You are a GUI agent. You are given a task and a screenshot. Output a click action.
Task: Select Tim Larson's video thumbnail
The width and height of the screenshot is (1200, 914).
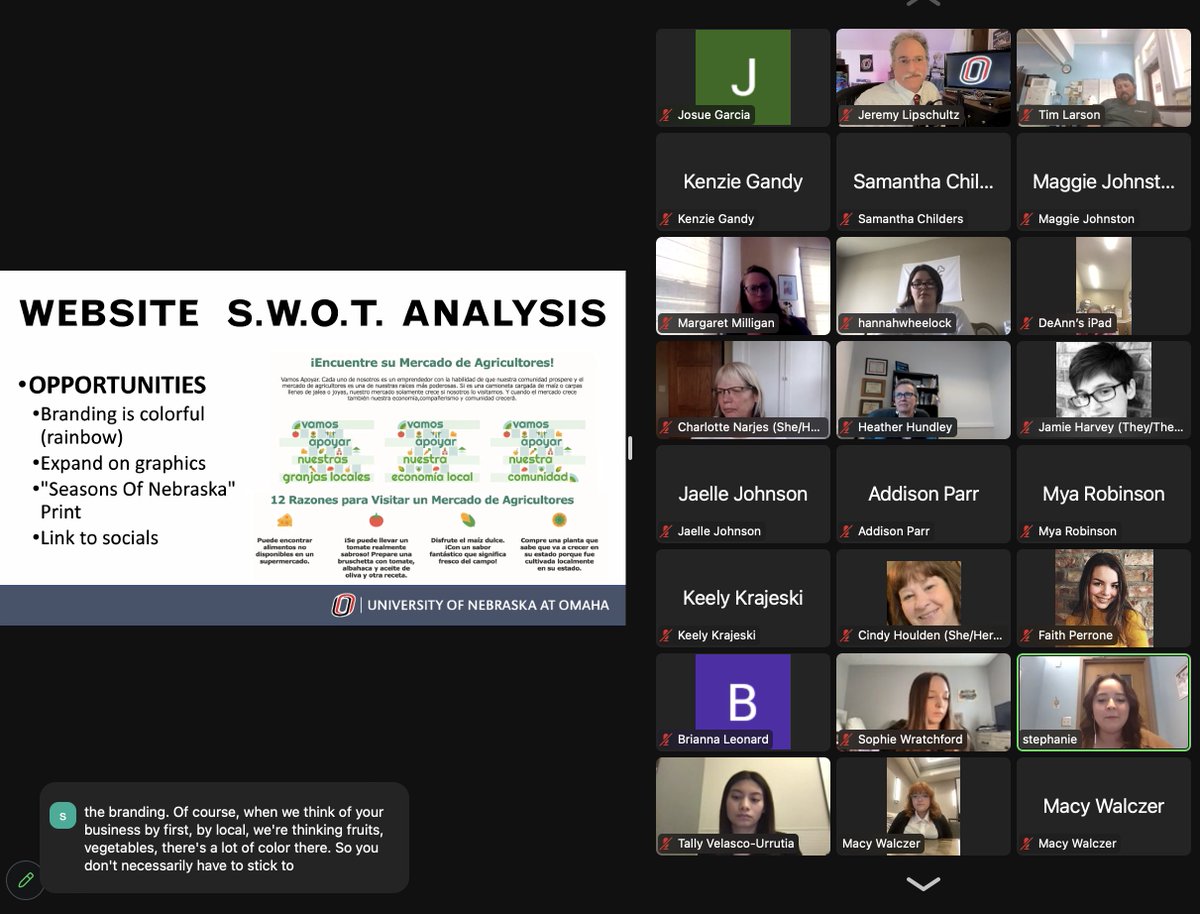(1103, 78)
